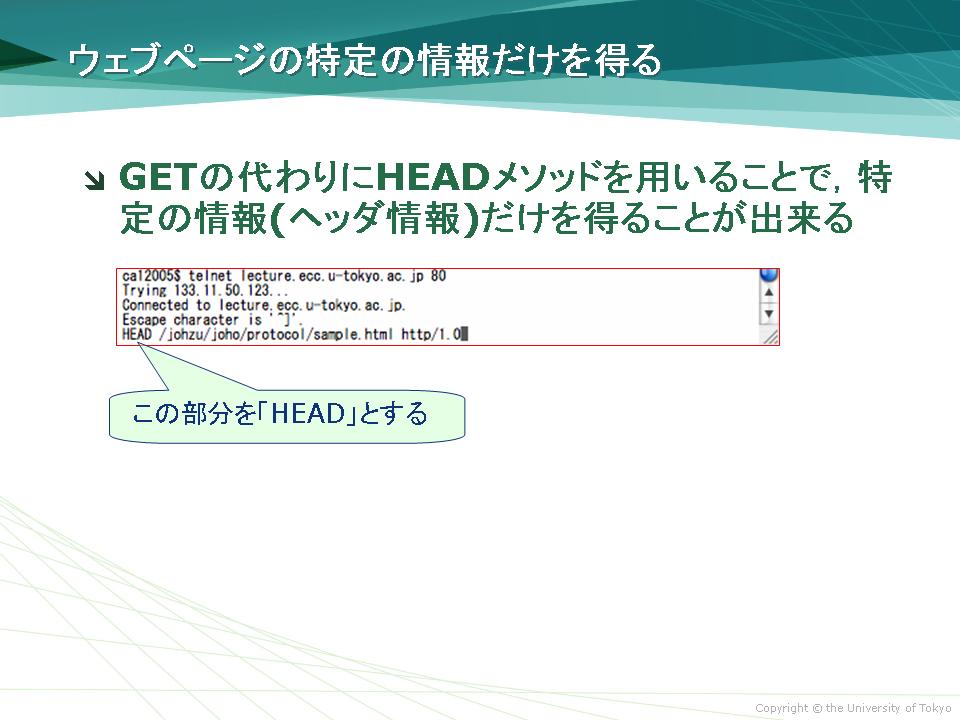Click the blue scroll knob in terminal
Viewport: 960px width, 720px height.
pos(769,274)
